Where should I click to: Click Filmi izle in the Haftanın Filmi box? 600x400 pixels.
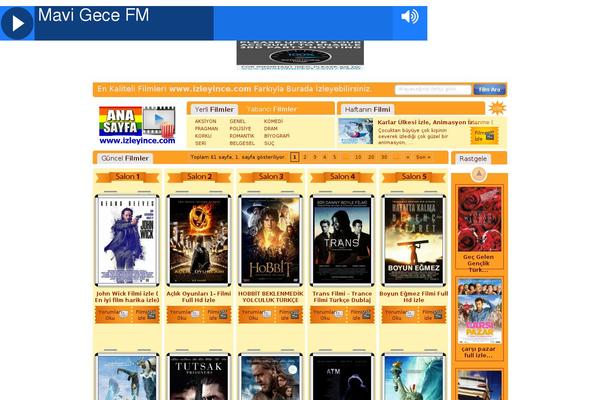coord(484,136)
